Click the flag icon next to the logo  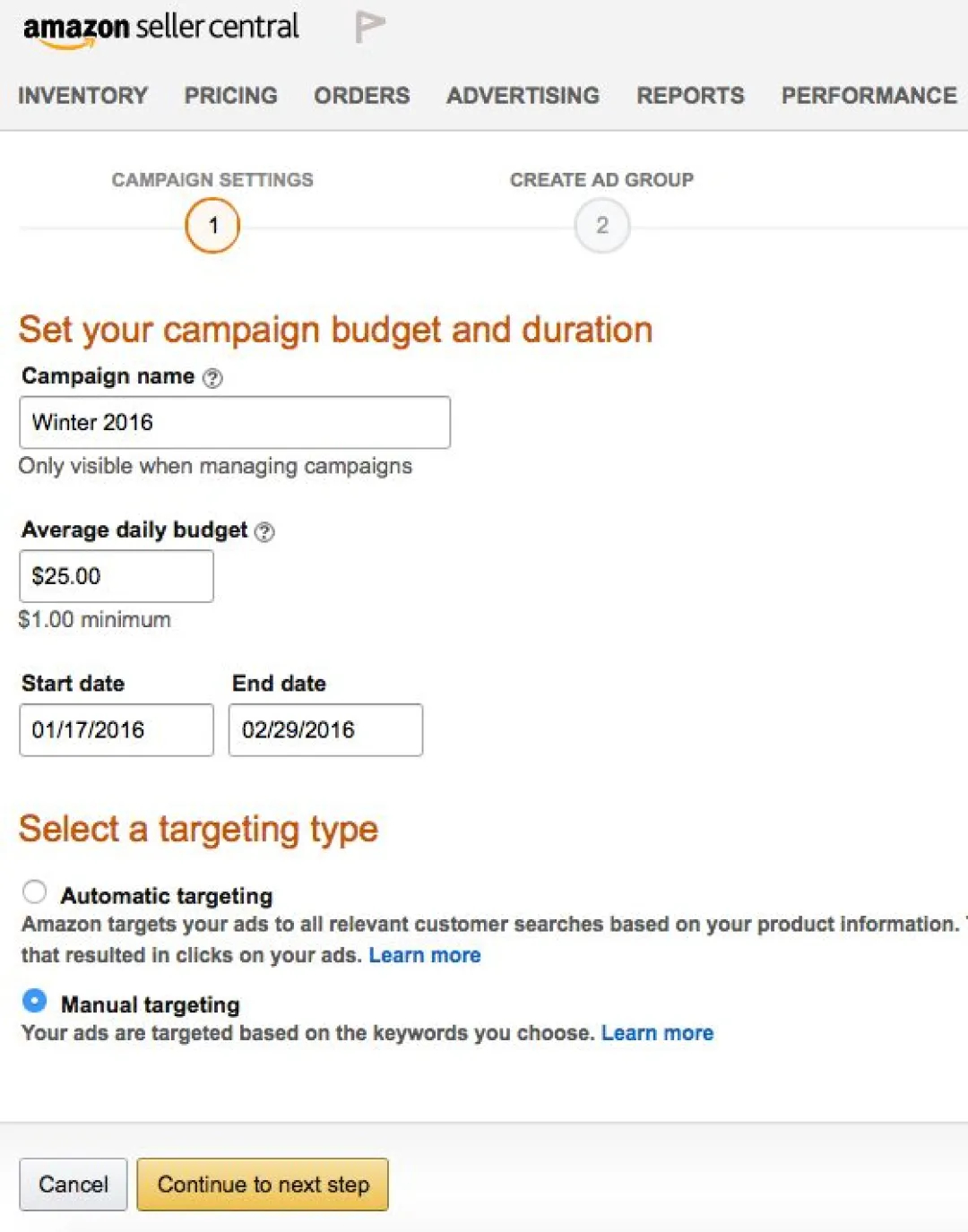[370, 24]
